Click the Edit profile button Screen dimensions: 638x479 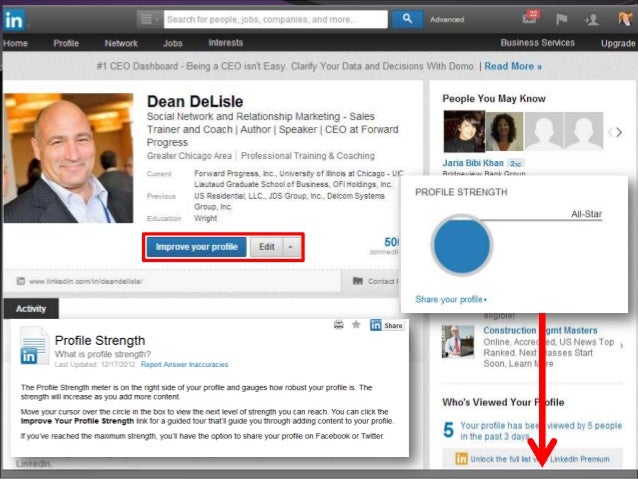point(267,247)
